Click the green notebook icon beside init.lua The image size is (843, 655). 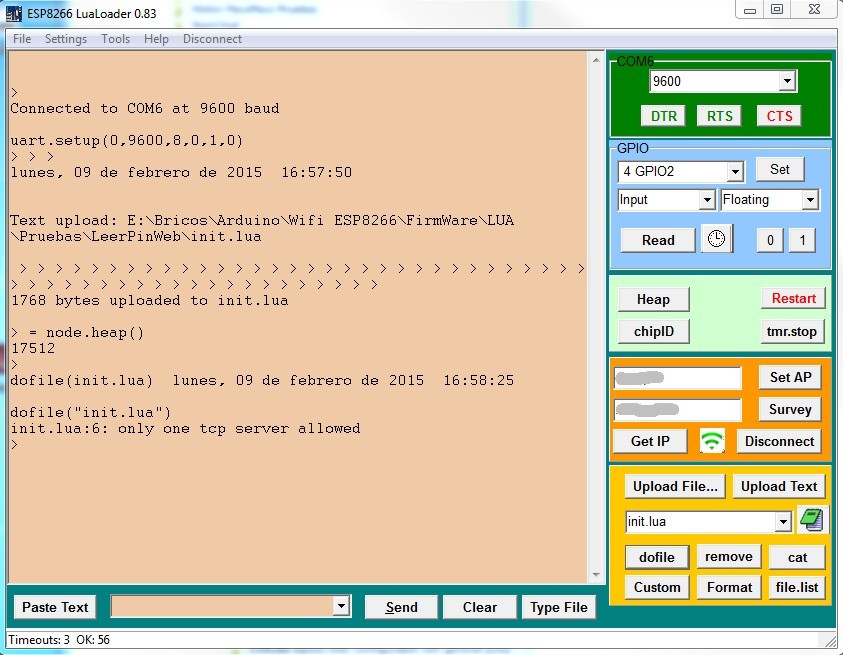tap(813, 521)
